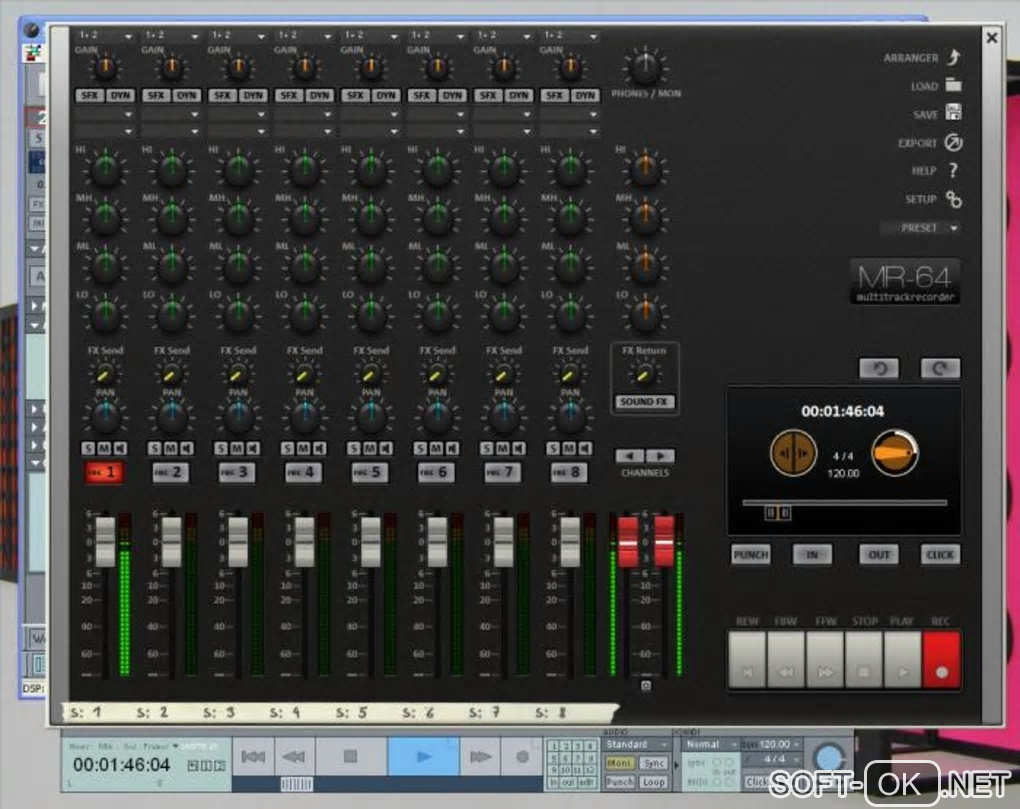
Task: Arm the REC 5 track button
Action: [x=369, y=472]
